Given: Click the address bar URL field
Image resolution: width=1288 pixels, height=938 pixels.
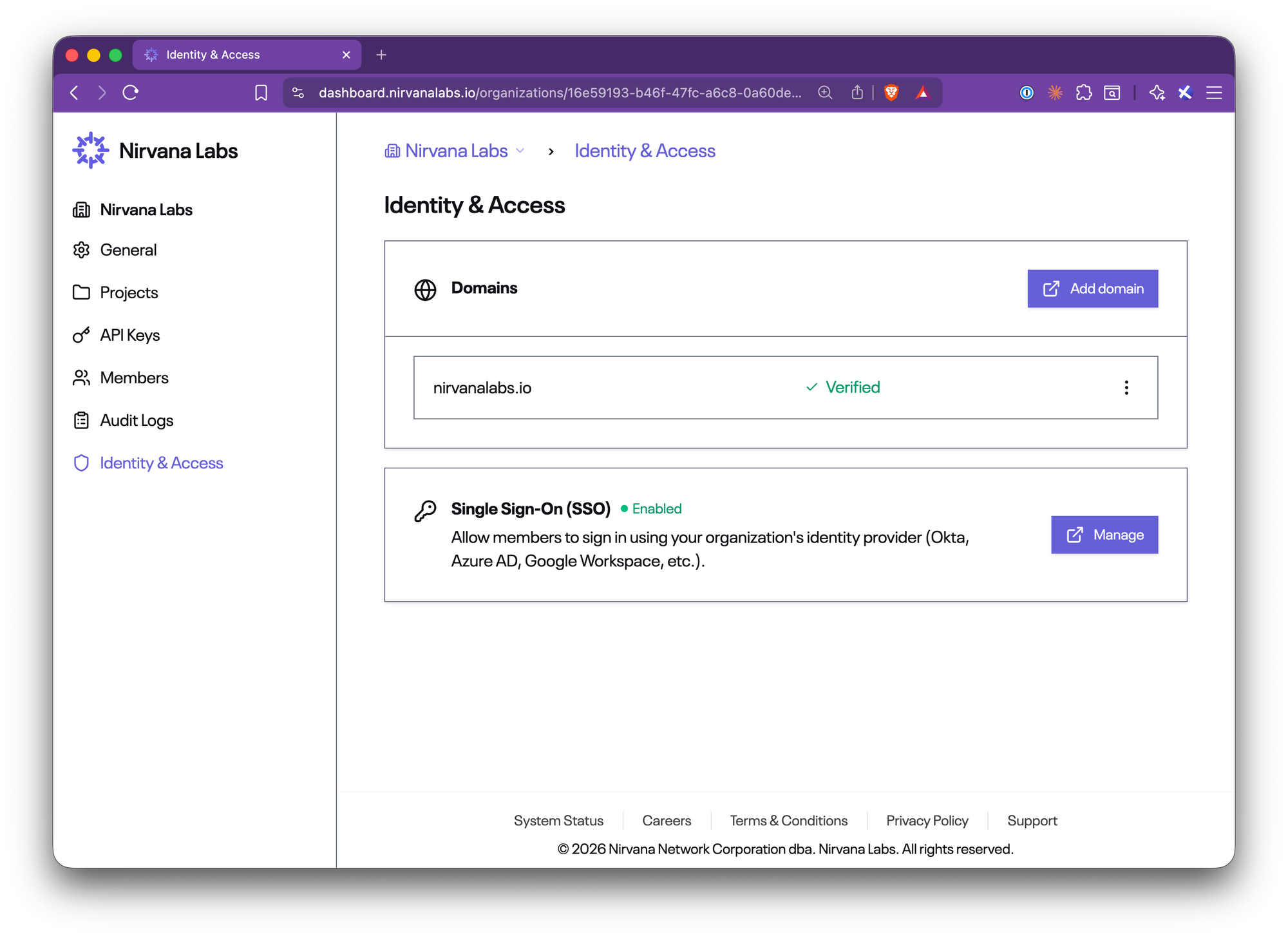Looking at the screenshot, I should point(559,93).
